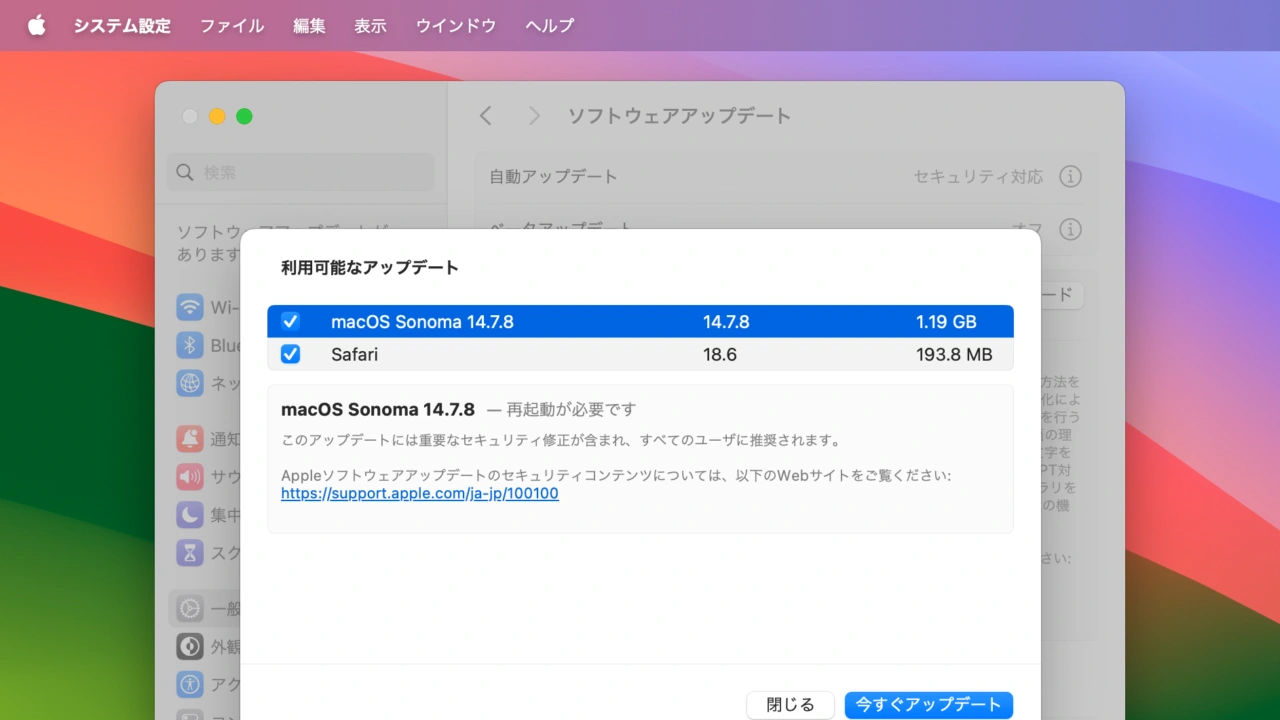This screenshot has height=720, width=1280.
Task: Open ネットワーク (Network) settings
Action: point(190,383)
